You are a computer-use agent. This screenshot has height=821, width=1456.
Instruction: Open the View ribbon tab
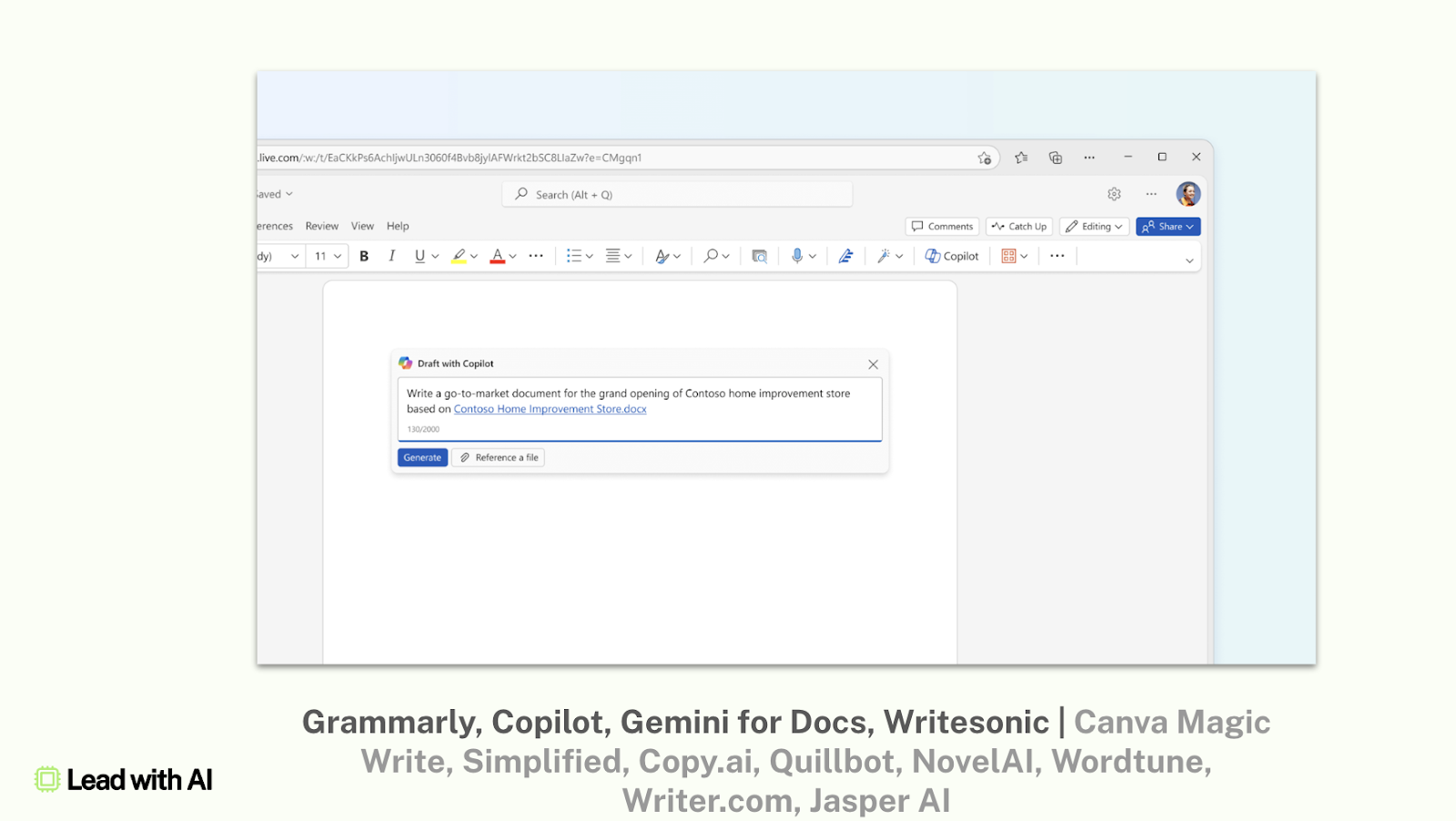point(362,227)
